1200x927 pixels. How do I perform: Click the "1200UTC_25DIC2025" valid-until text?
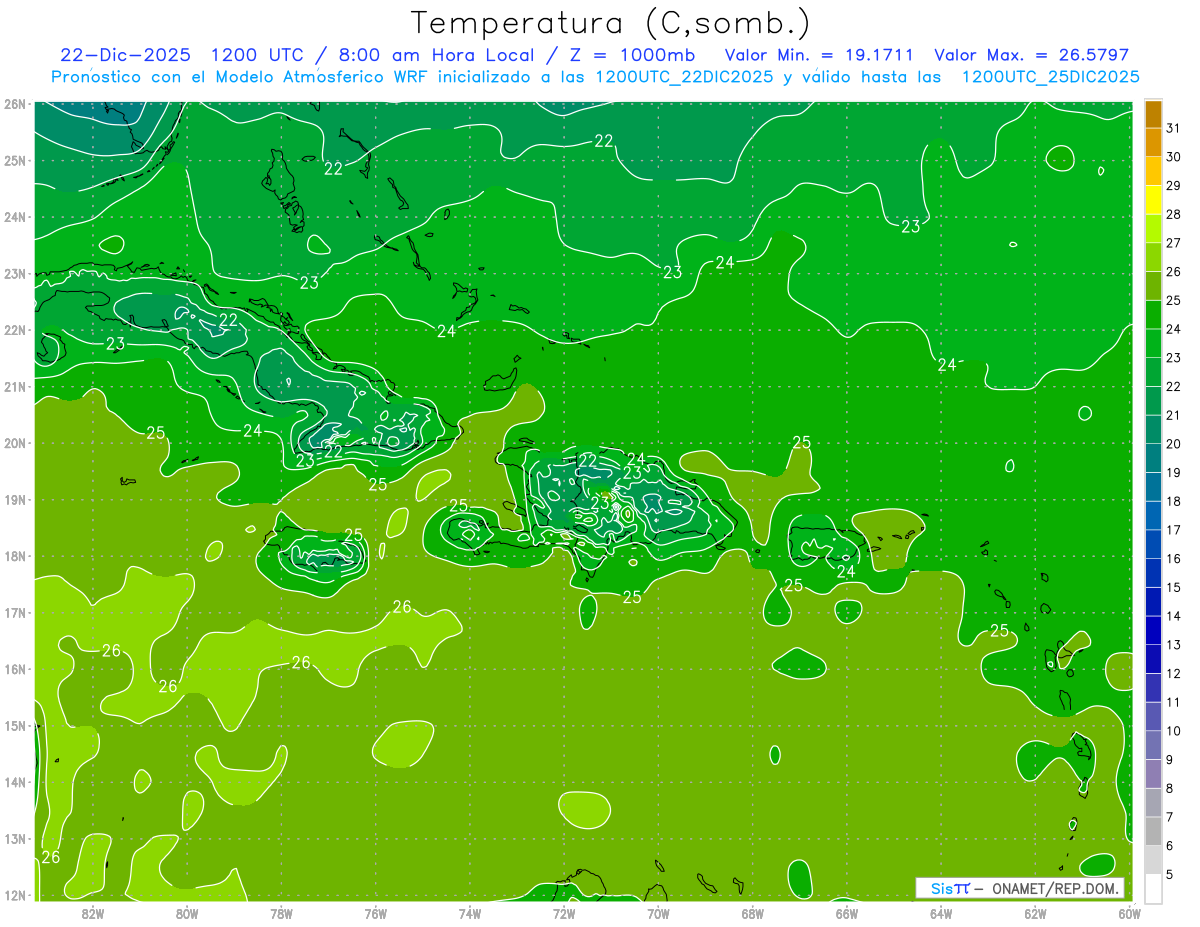coord(1050,77)
